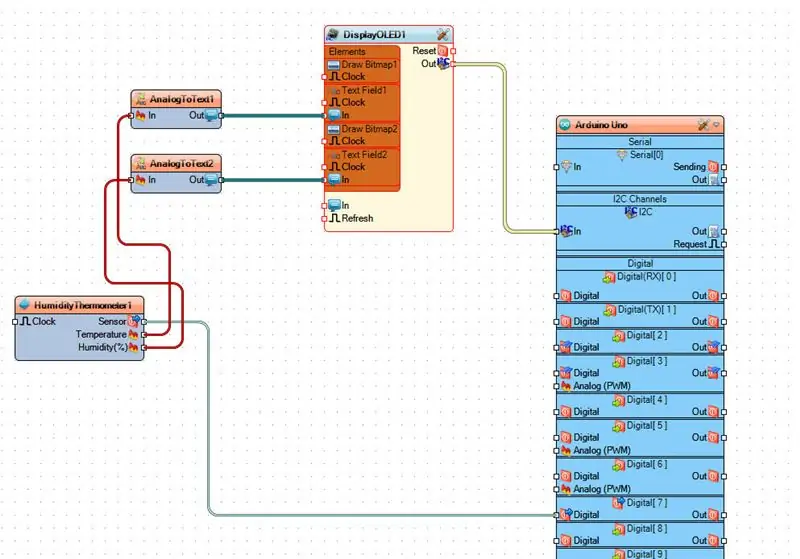Click the In pin under Text Field2
Viewport: 800px width, 559px height.
(x=324, y=180)
